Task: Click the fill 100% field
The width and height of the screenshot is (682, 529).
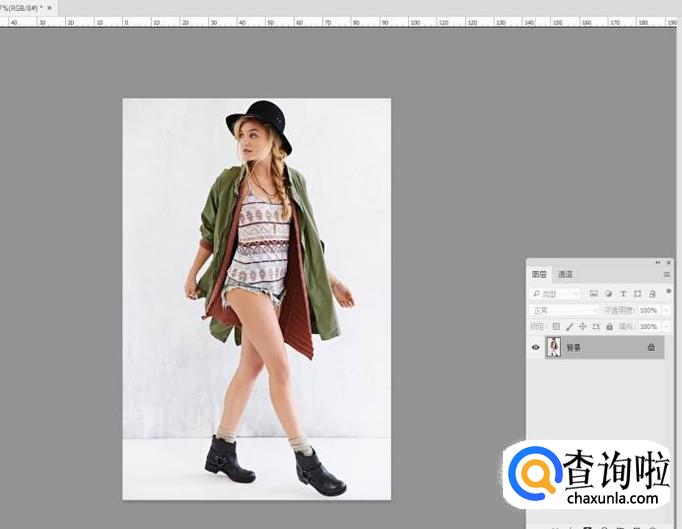Action: pyautogui.click(x=649, y=326)
